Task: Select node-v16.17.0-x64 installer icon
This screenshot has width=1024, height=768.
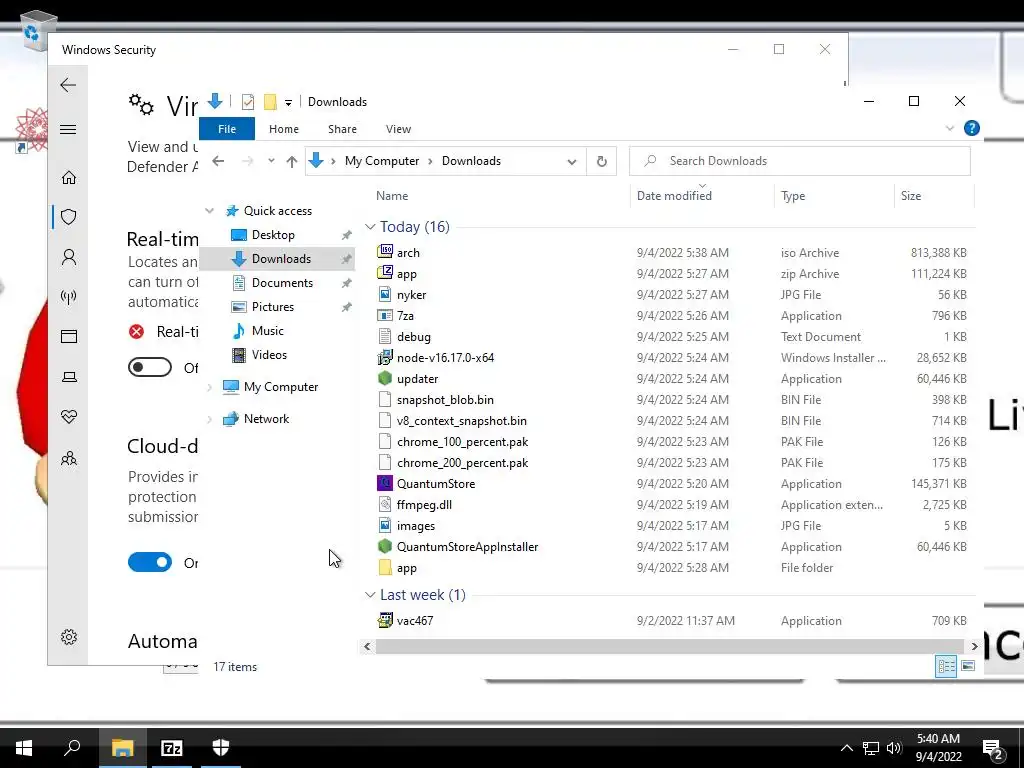Action: [385, 358]
